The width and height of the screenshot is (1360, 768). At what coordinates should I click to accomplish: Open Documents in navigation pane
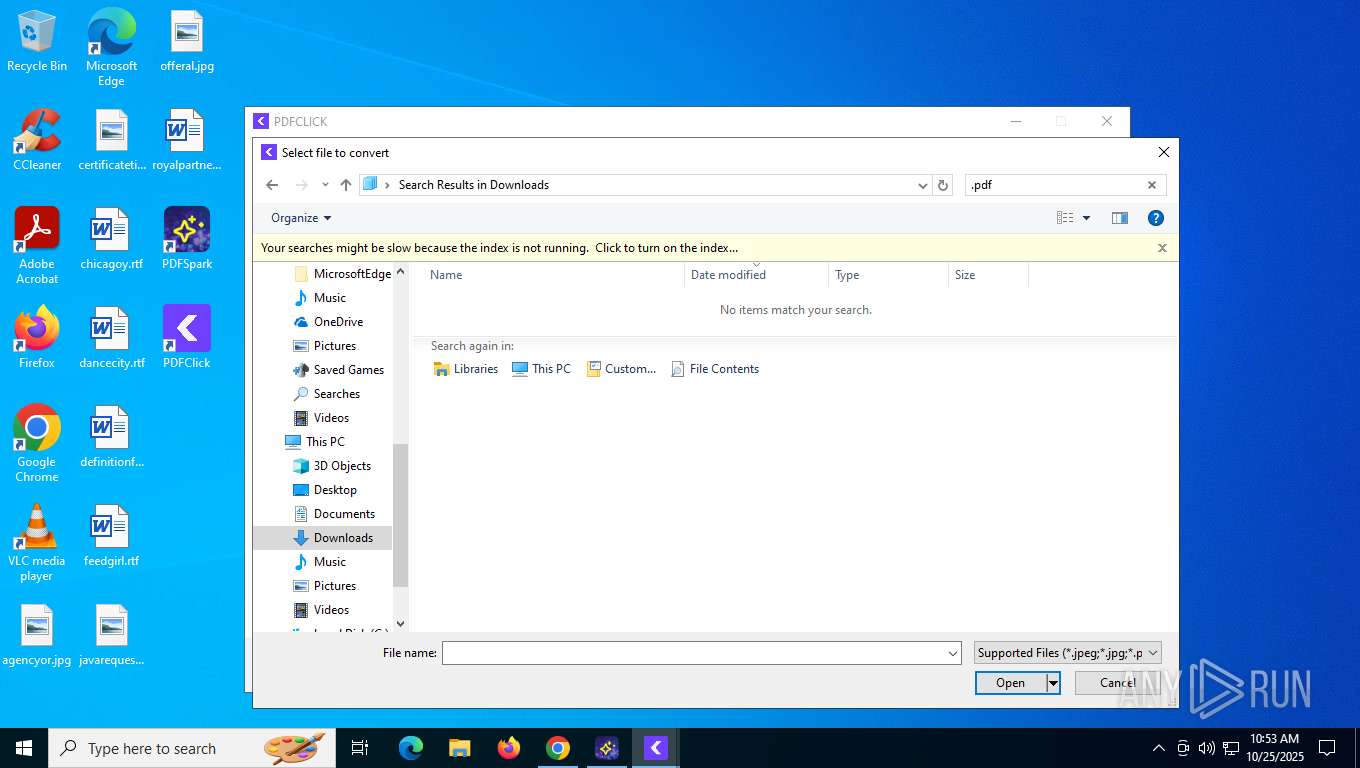coord(334,514)
